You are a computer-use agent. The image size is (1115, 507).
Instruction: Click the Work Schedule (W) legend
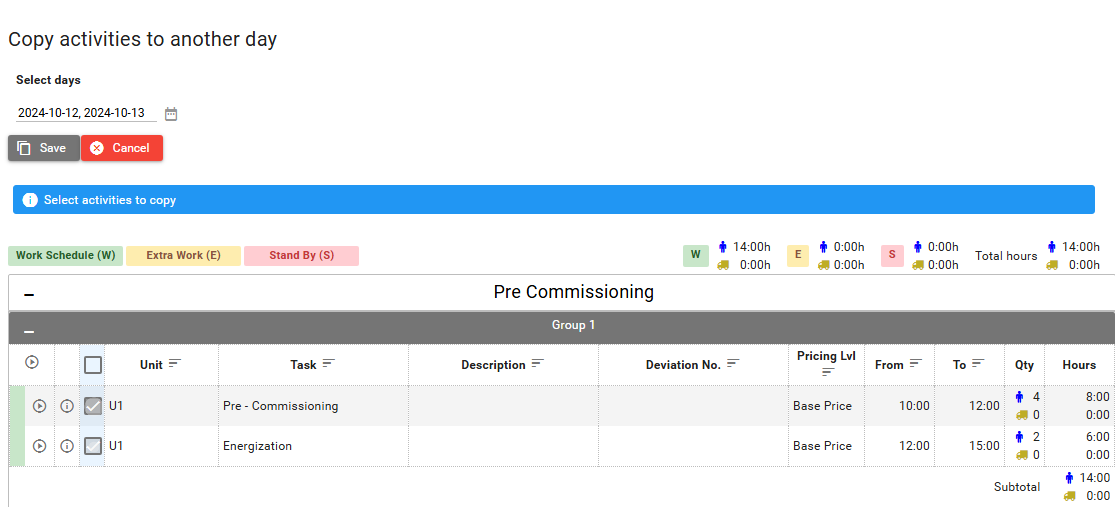(65, 255)
